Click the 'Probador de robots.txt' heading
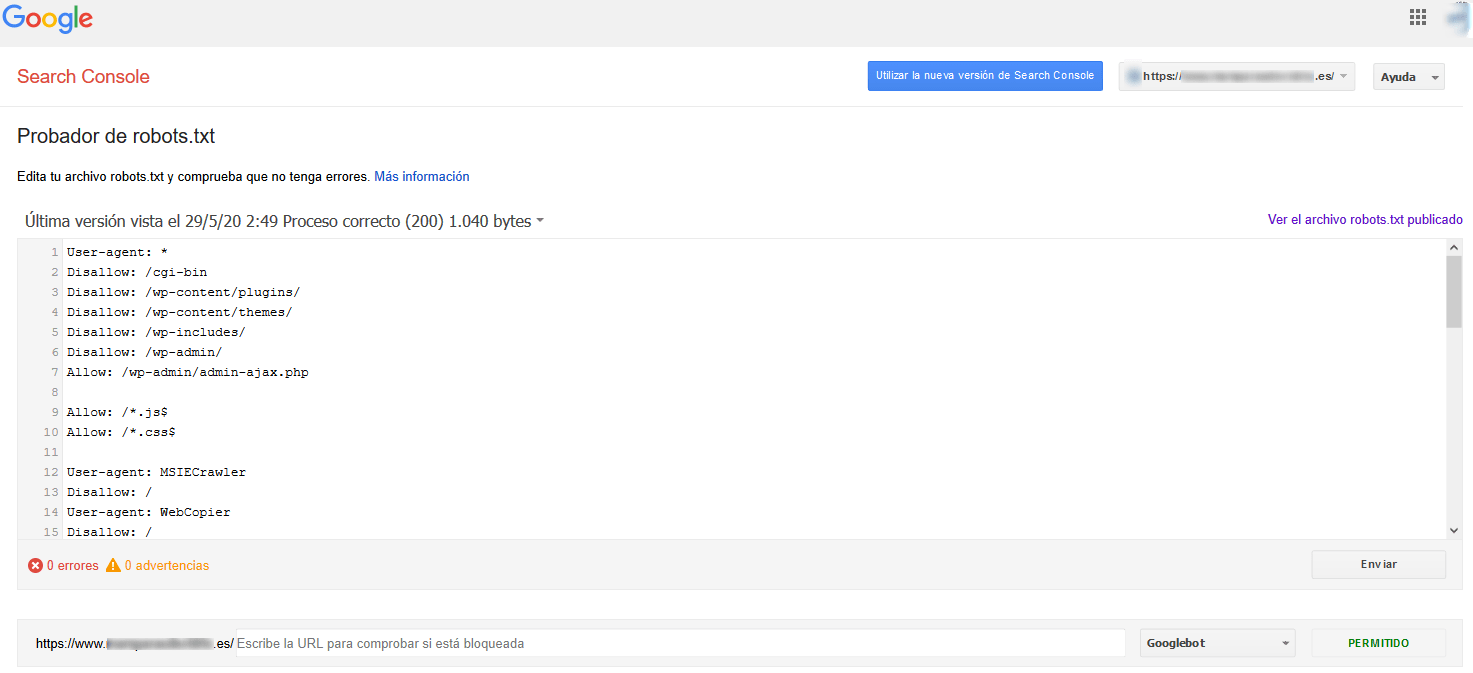 [116, 137]
